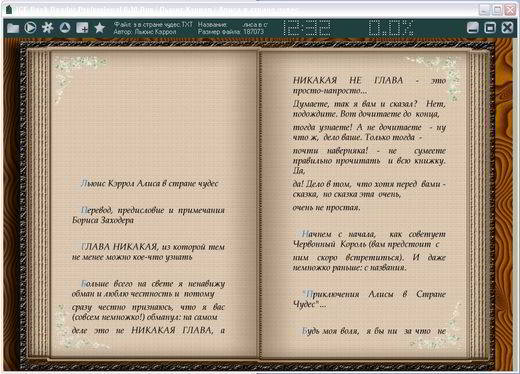
Task: Click the line starting 'Начнем с начала'
Action: coord(373,234)
